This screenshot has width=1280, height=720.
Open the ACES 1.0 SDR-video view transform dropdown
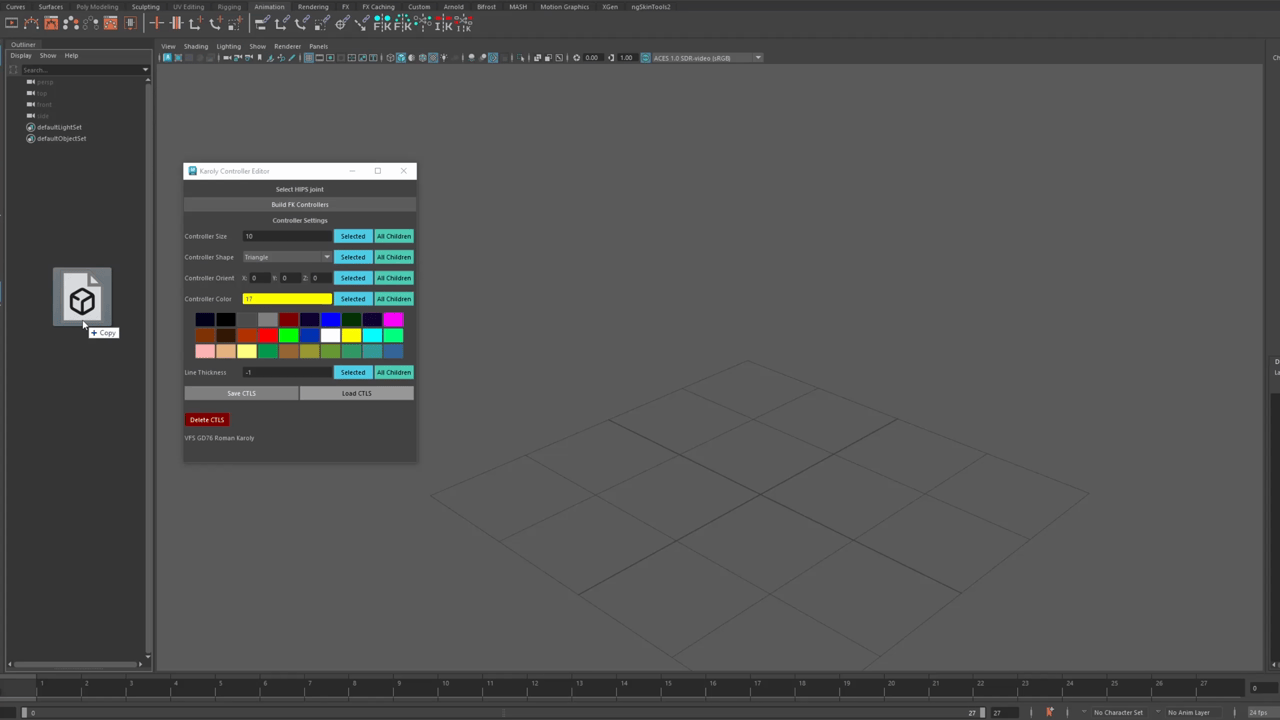click(x=707, y=58)
